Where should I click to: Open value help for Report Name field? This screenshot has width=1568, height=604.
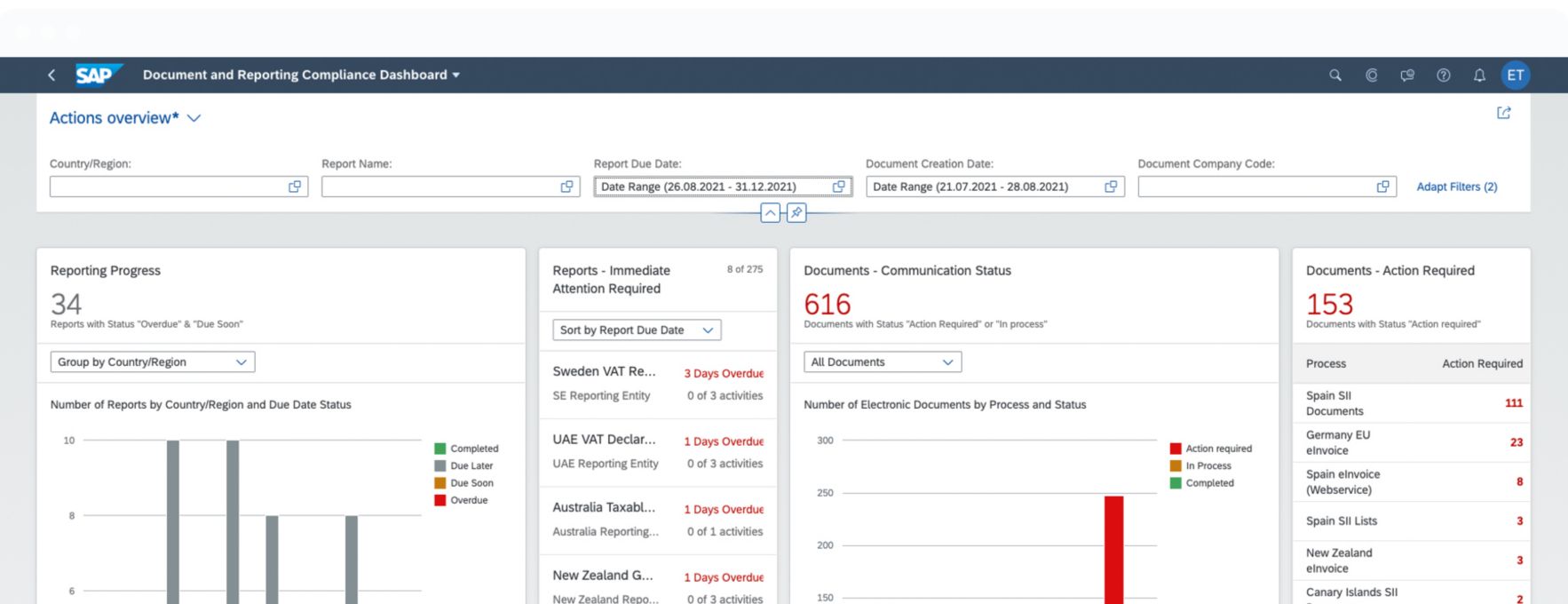pos(566,187)
